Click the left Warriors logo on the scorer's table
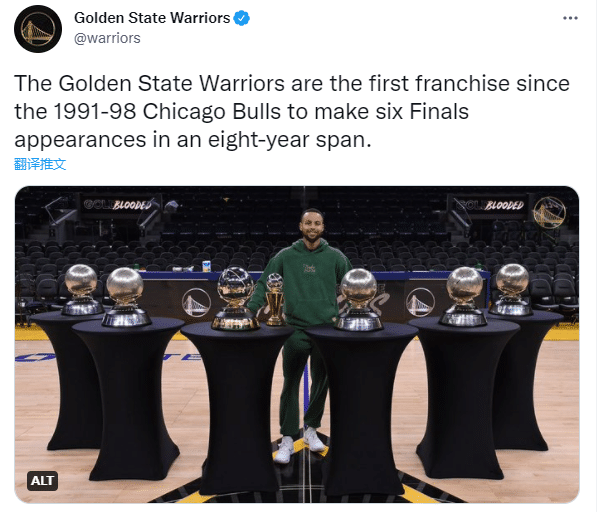Screen dimensions: 605x512 [197, 301]
